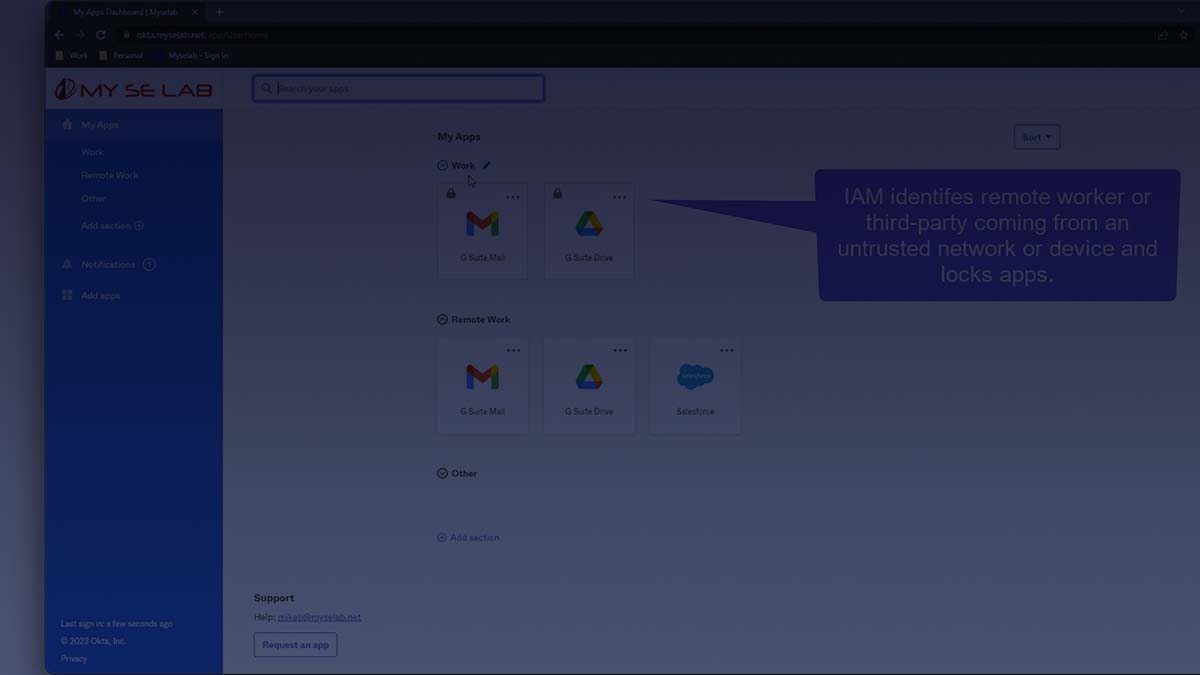Open G Suite Mail in Work section
Screen dimensions: 1200x675
point(482,230)
